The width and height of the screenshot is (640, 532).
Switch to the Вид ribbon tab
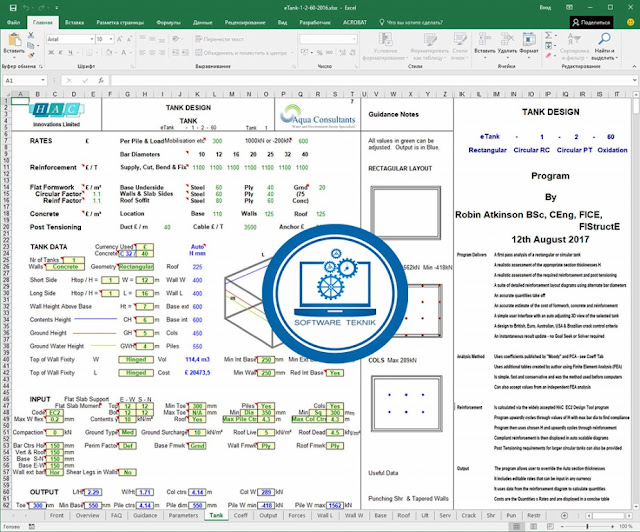[x=282, y=22]
